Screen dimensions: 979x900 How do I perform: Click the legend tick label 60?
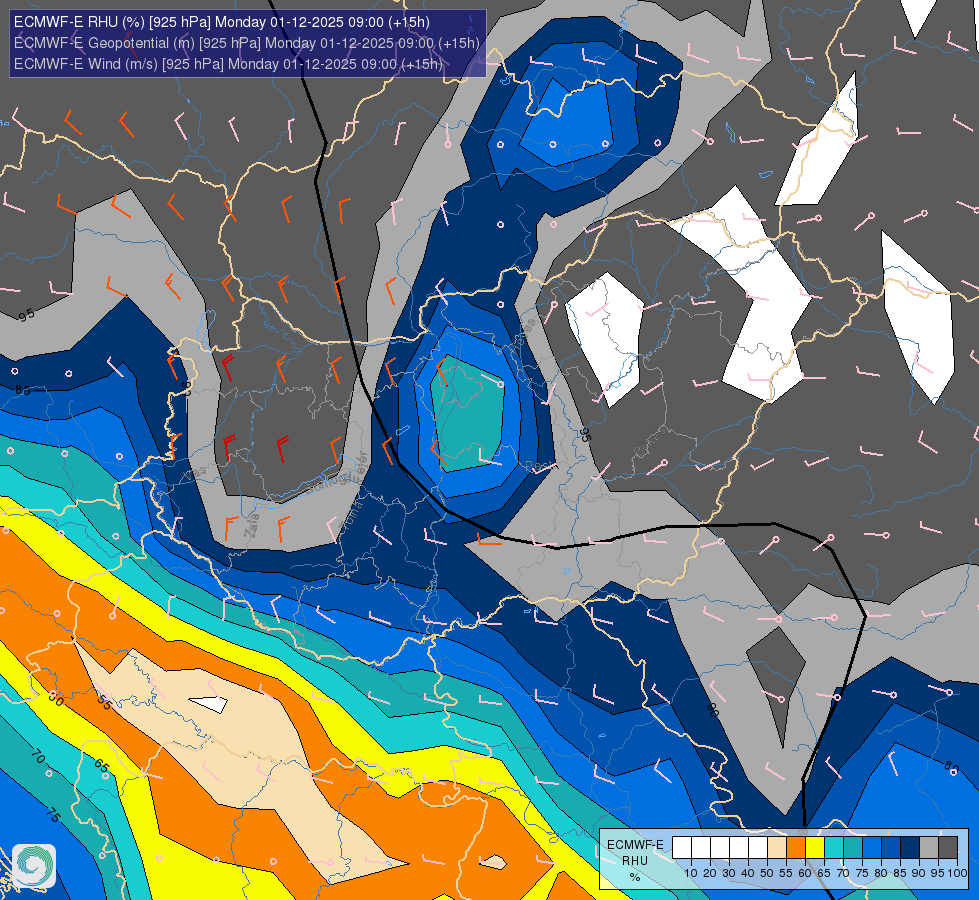pos(805,873)
